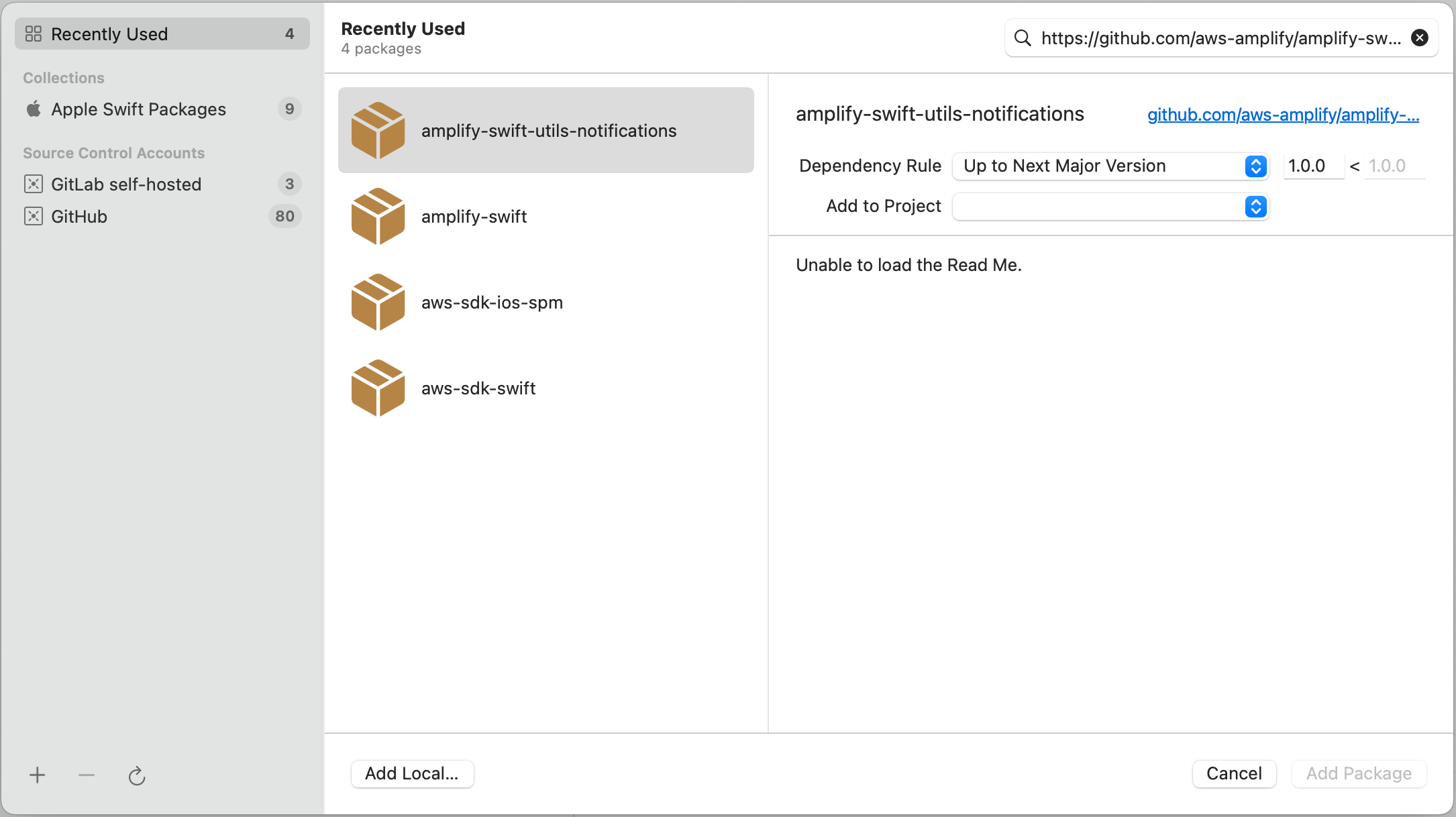Click the Add Local button
The height and width of the screenshot is (817, 1456).
pos(412,773)
